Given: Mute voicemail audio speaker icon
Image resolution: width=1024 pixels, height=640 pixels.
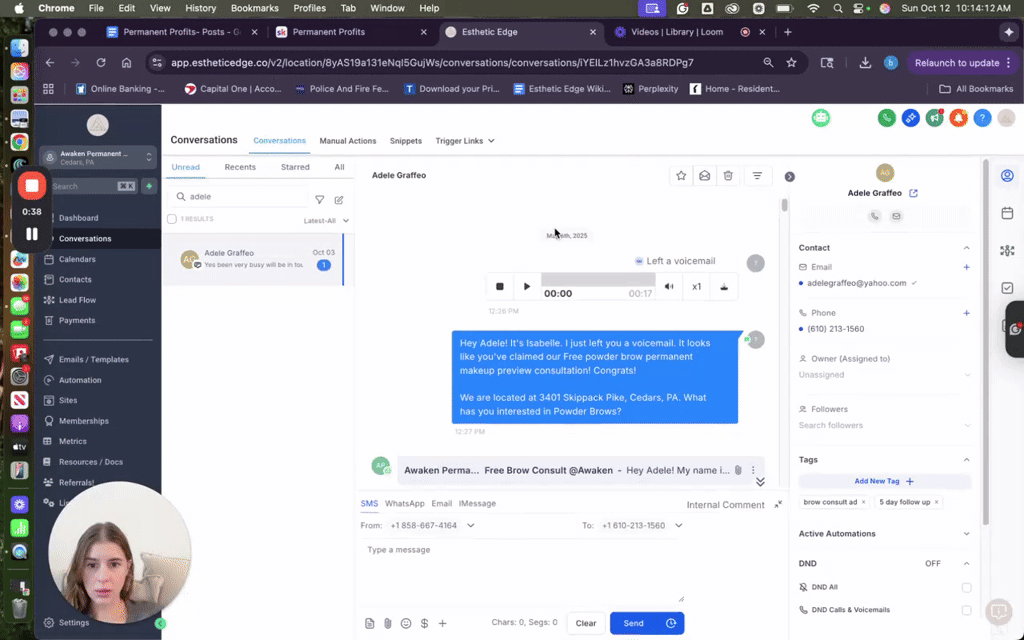Looking at the screenshot, I should click(x=669, y=287).
